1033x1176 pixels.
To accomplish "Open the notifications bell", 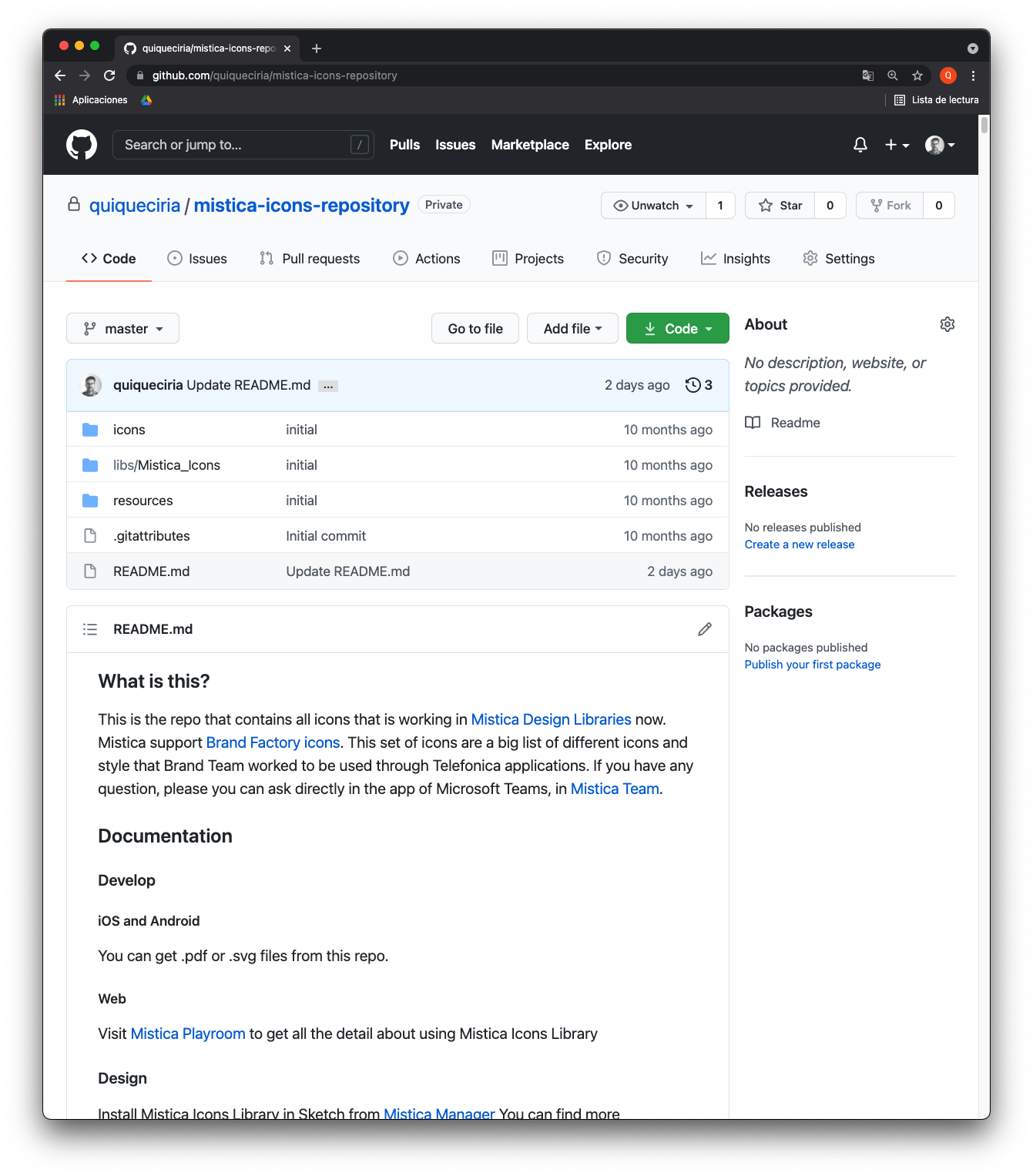I will click(x=860, y=145).
